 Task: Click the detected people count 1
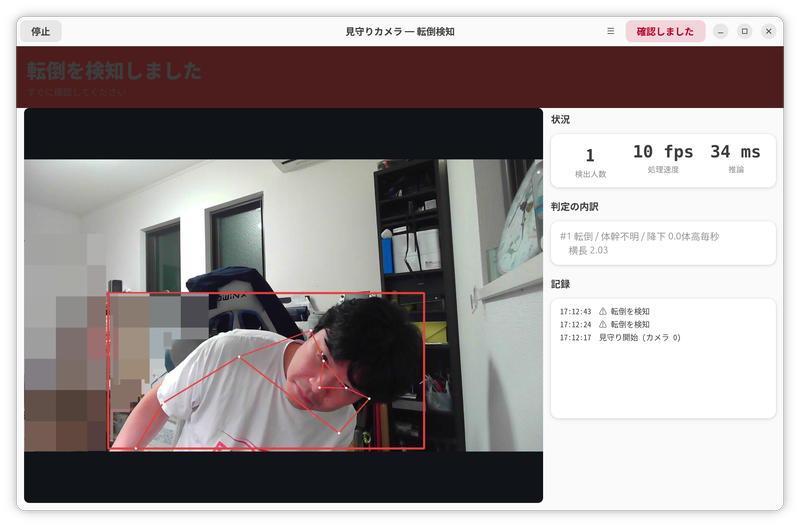coord(590,155)
